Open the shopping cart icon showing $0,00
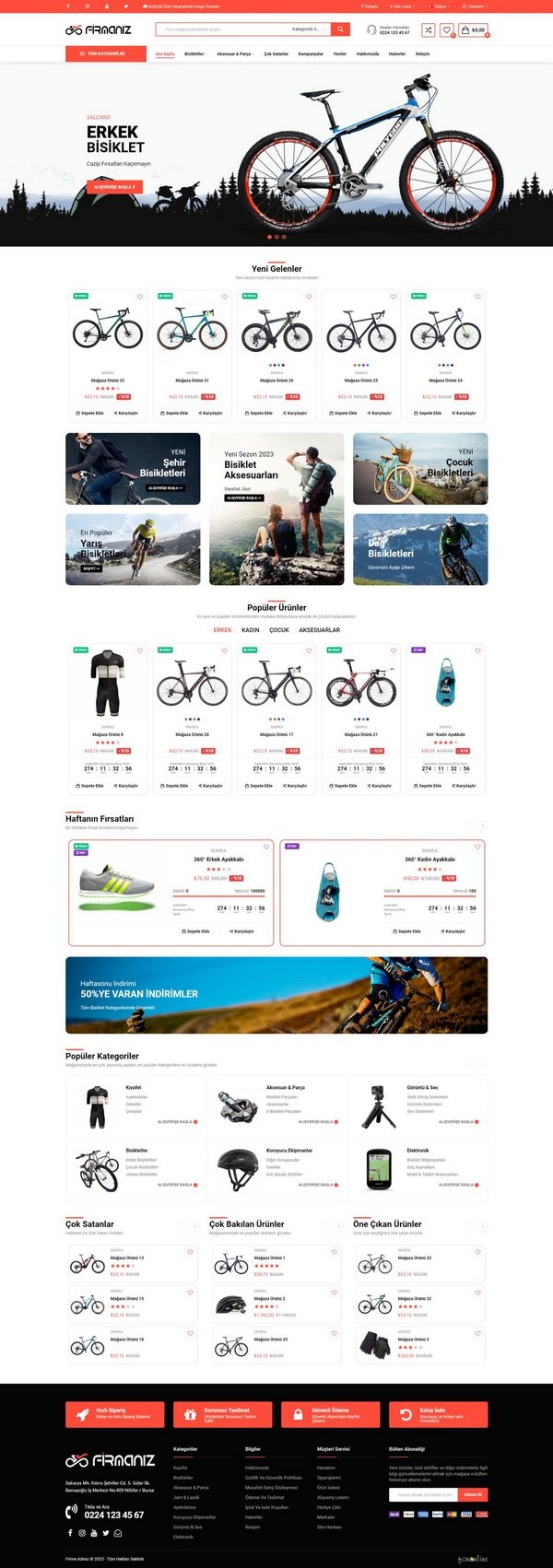 pos(473,30)
